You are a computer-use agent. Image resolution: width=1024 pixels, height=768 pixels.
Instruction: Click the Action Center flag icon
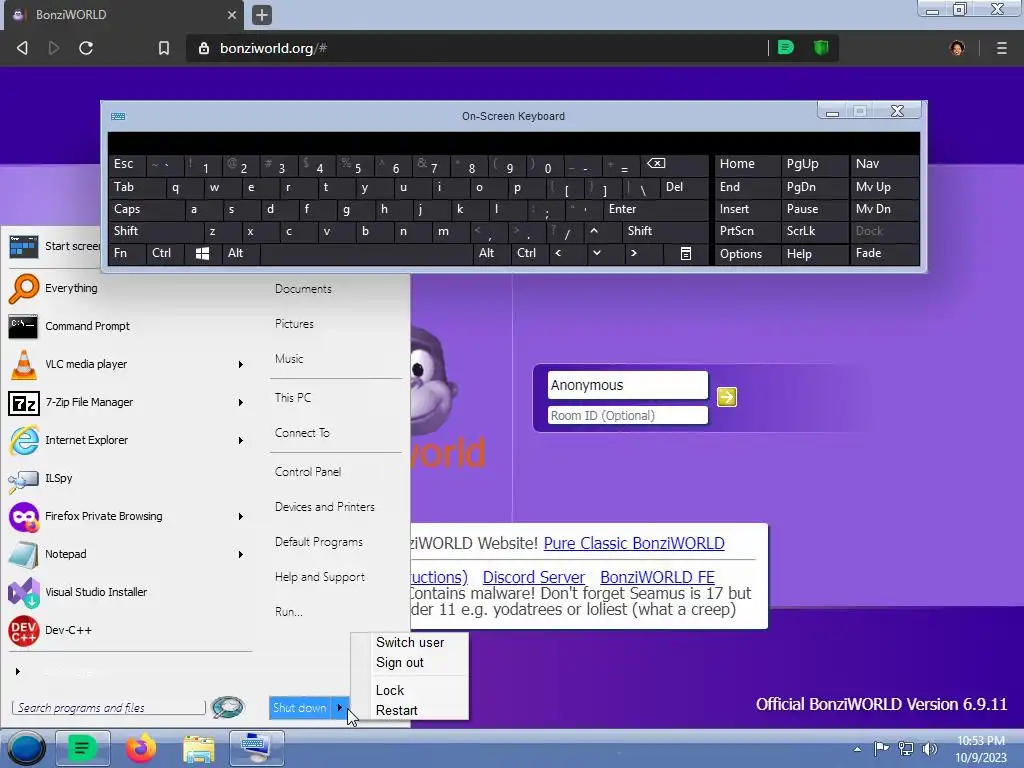click(881, 749)
